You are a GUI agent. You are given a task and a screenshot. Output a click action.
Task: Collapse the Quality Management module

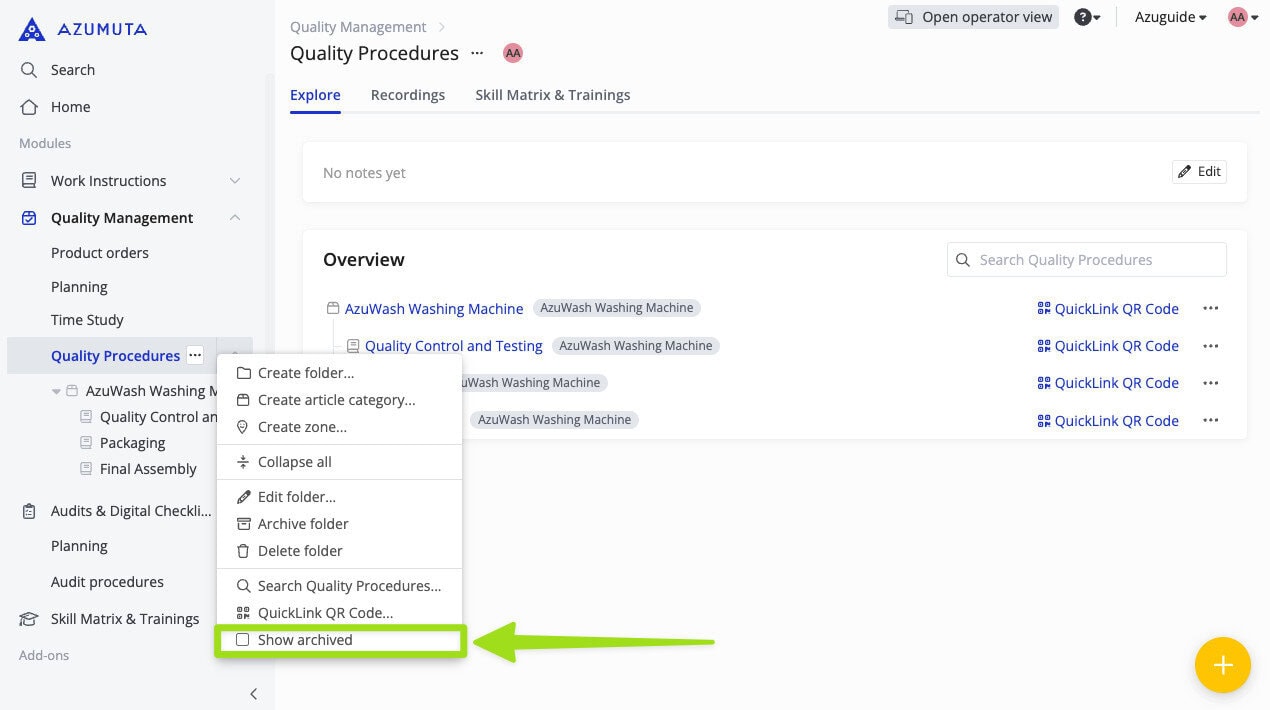[x=235, y=218]
